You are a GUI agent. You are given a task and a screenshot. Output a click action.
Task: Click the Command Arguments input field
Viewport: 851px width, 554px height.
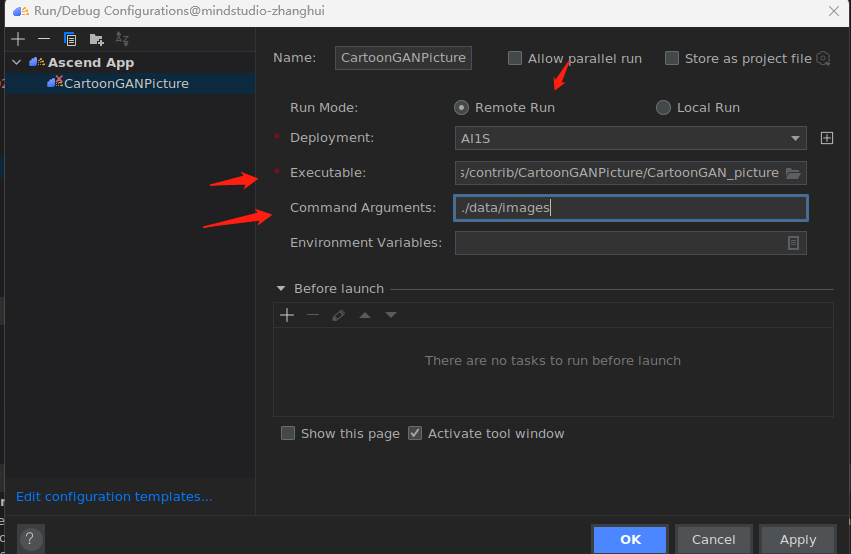630,208
